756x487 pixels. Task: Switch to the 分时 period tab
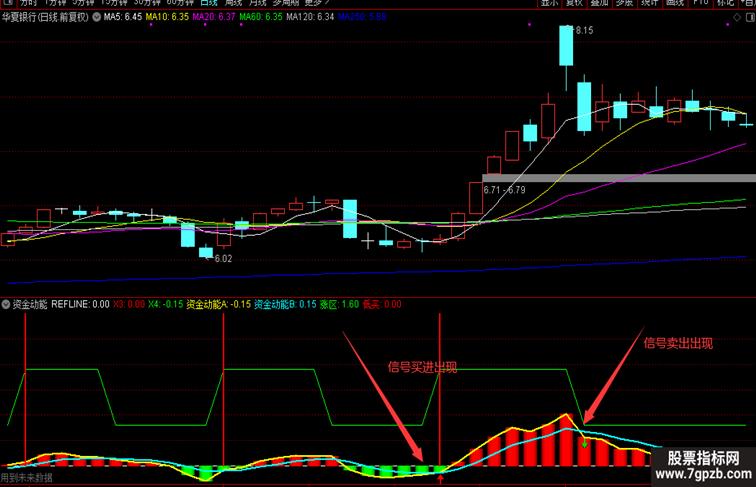28,3
